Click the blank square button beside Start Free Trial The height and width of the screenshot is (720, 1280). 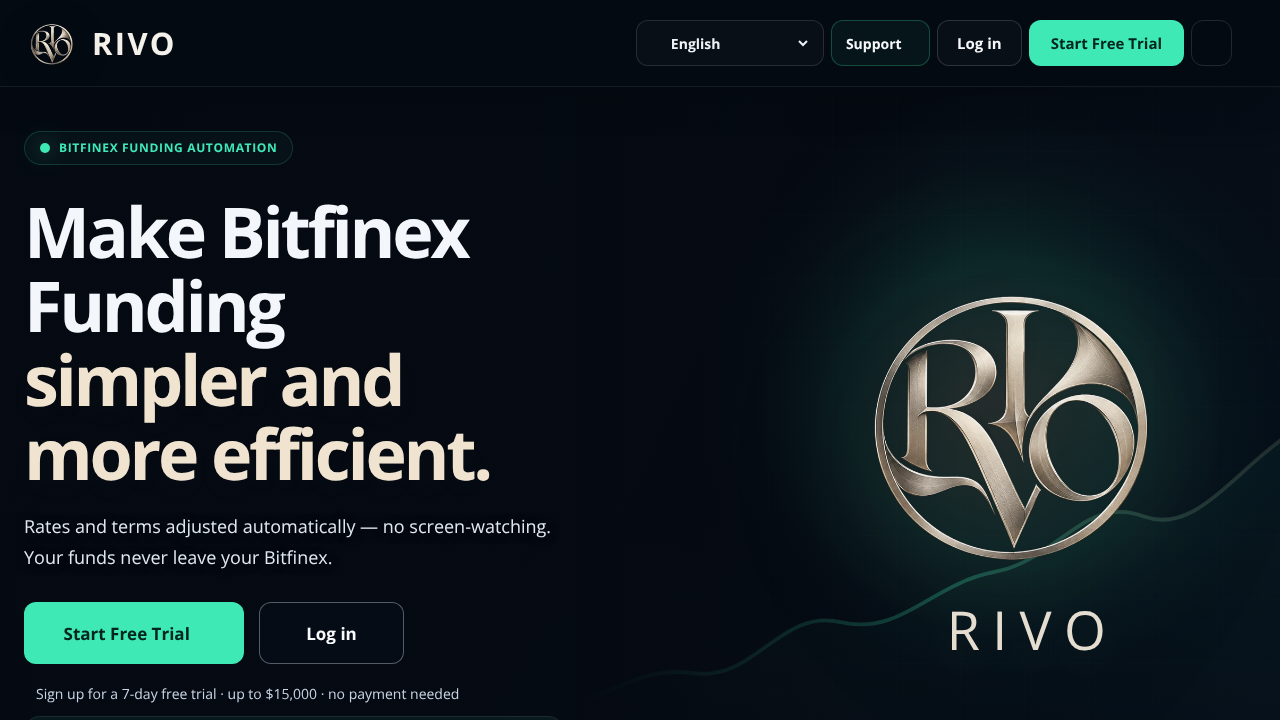(1211, 43)
